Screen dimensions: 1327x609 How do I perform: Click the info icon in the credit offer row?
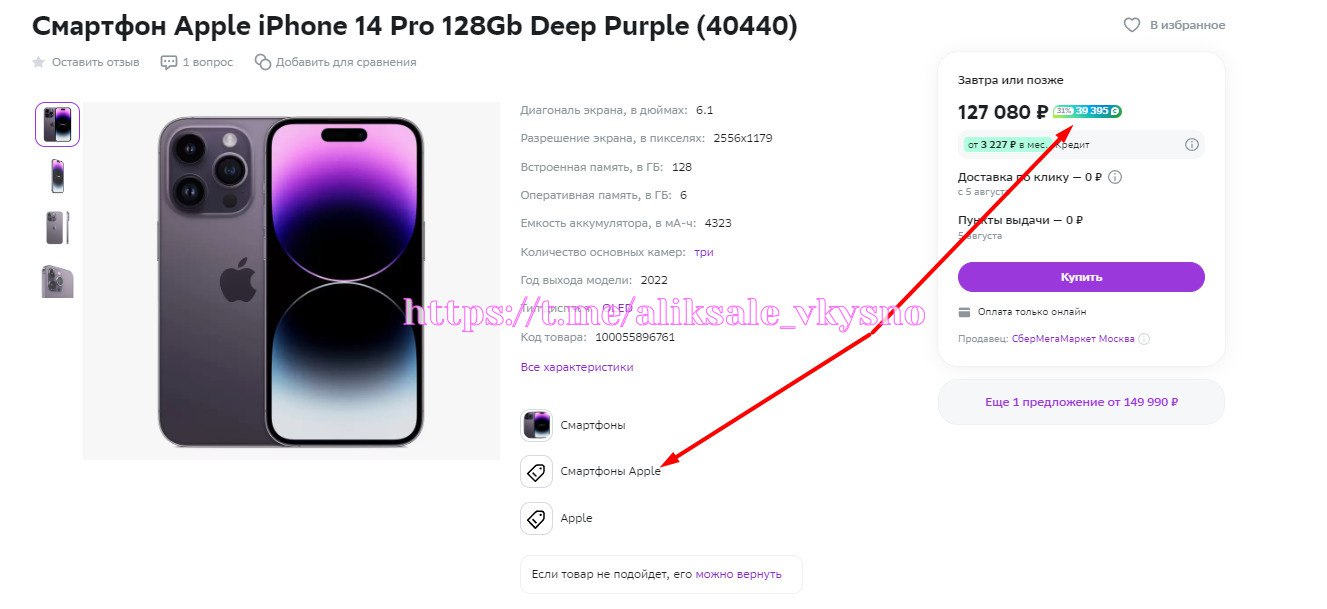point(1192,145)
